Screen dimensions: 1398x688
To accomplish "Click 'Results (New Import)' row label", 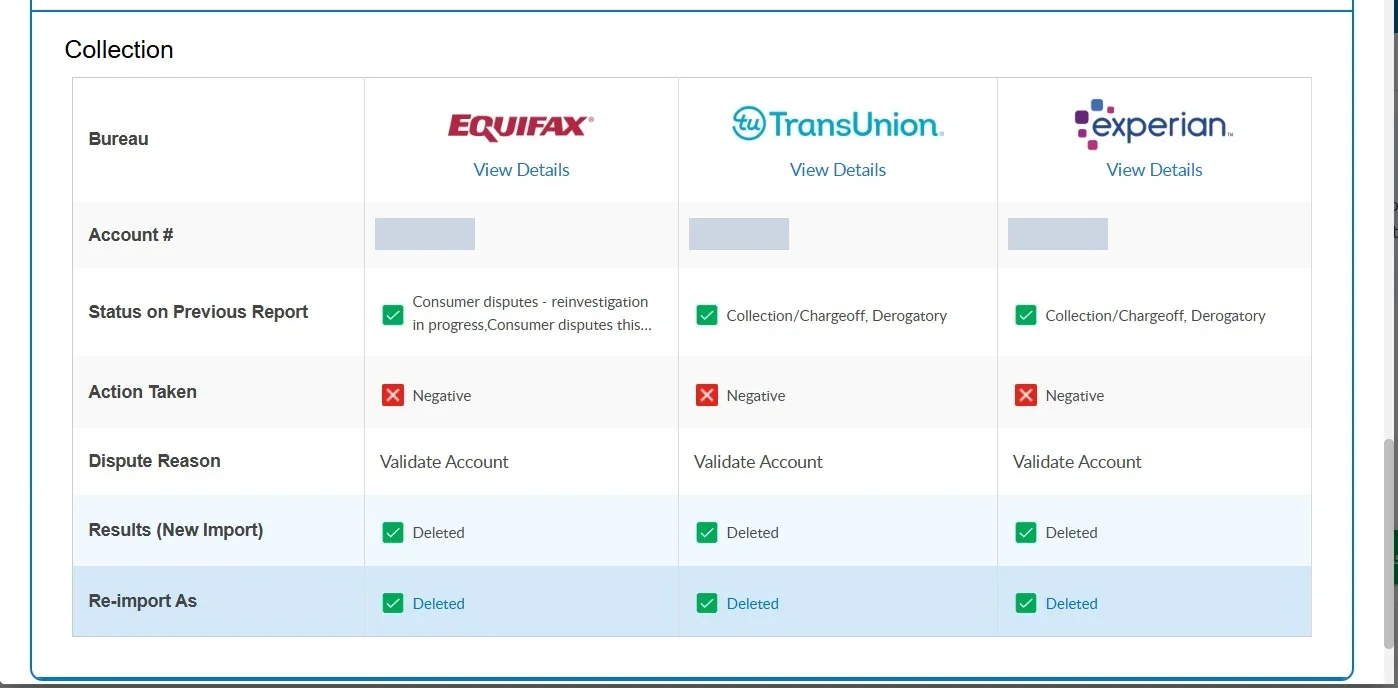I will [x=176, y=530].
